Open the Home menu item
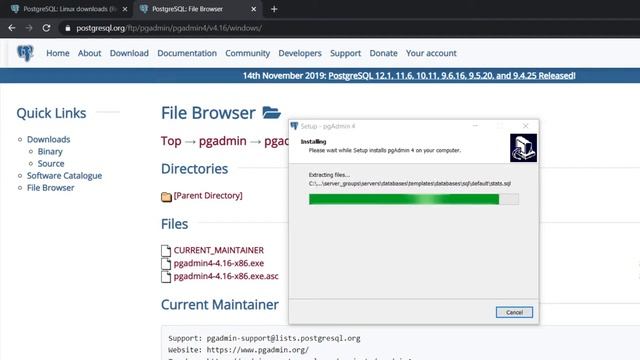Image resolution: width=640 pixels, height=360 pixels. pos(58,53)
